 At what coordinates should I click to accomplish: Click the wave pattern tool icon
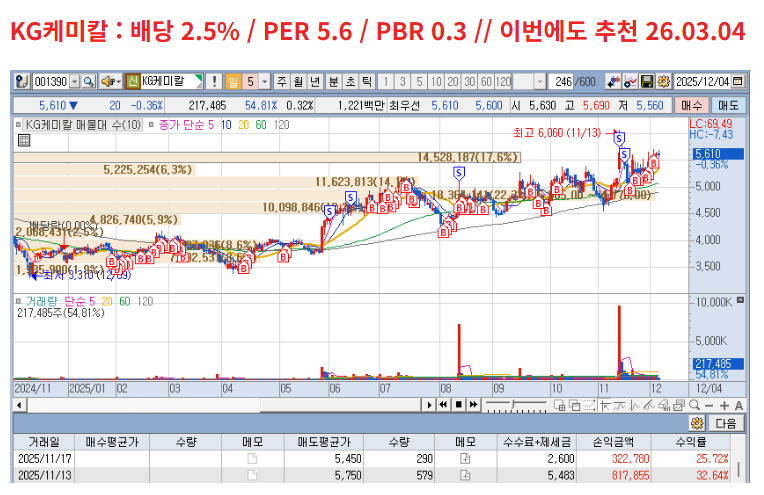634,405
